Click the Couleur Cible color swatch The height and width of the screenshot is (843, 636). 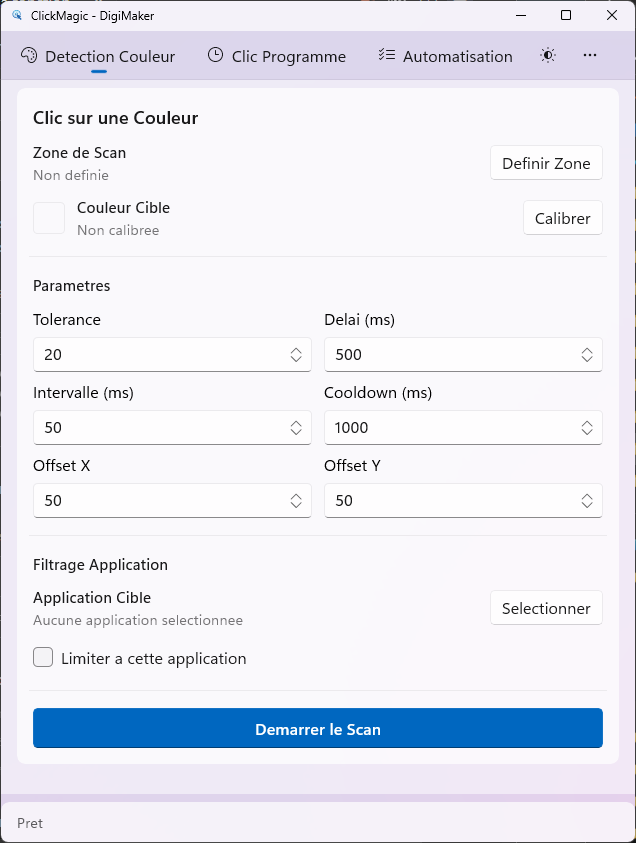point(48,217)
